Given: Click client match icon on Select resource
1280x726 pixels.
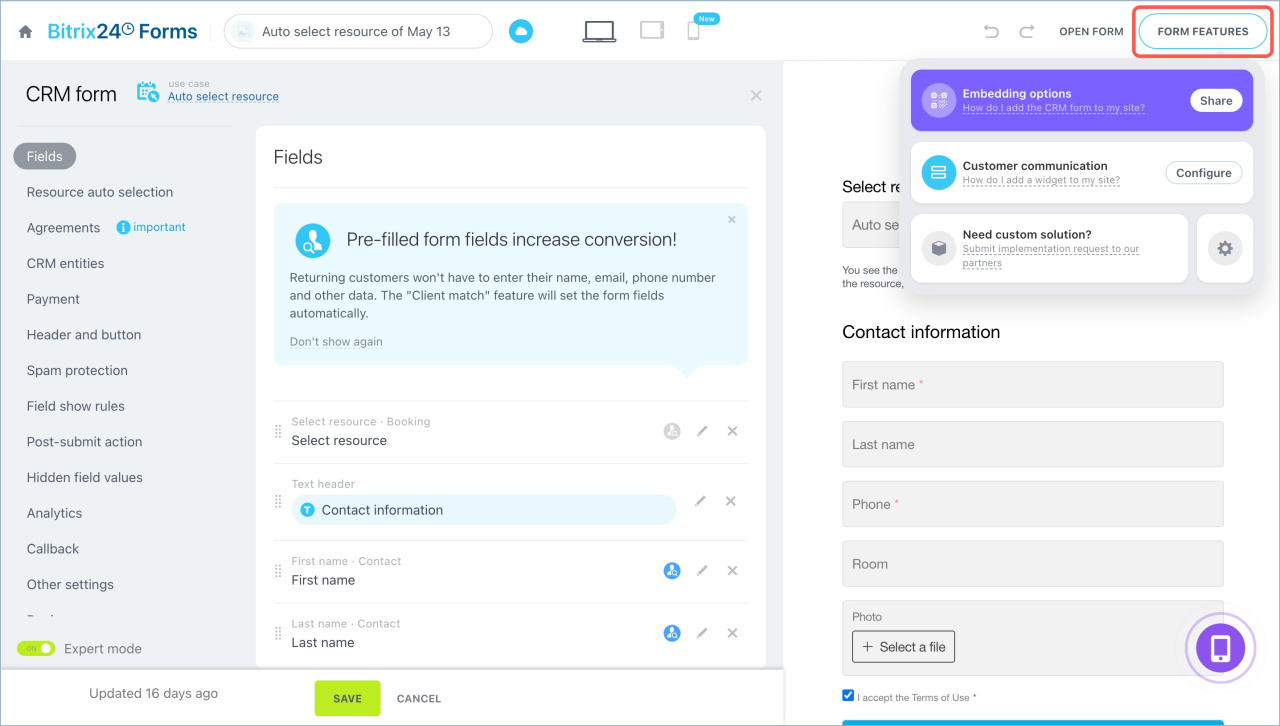Looking at the screenshot, I should (x=672, y=431).
